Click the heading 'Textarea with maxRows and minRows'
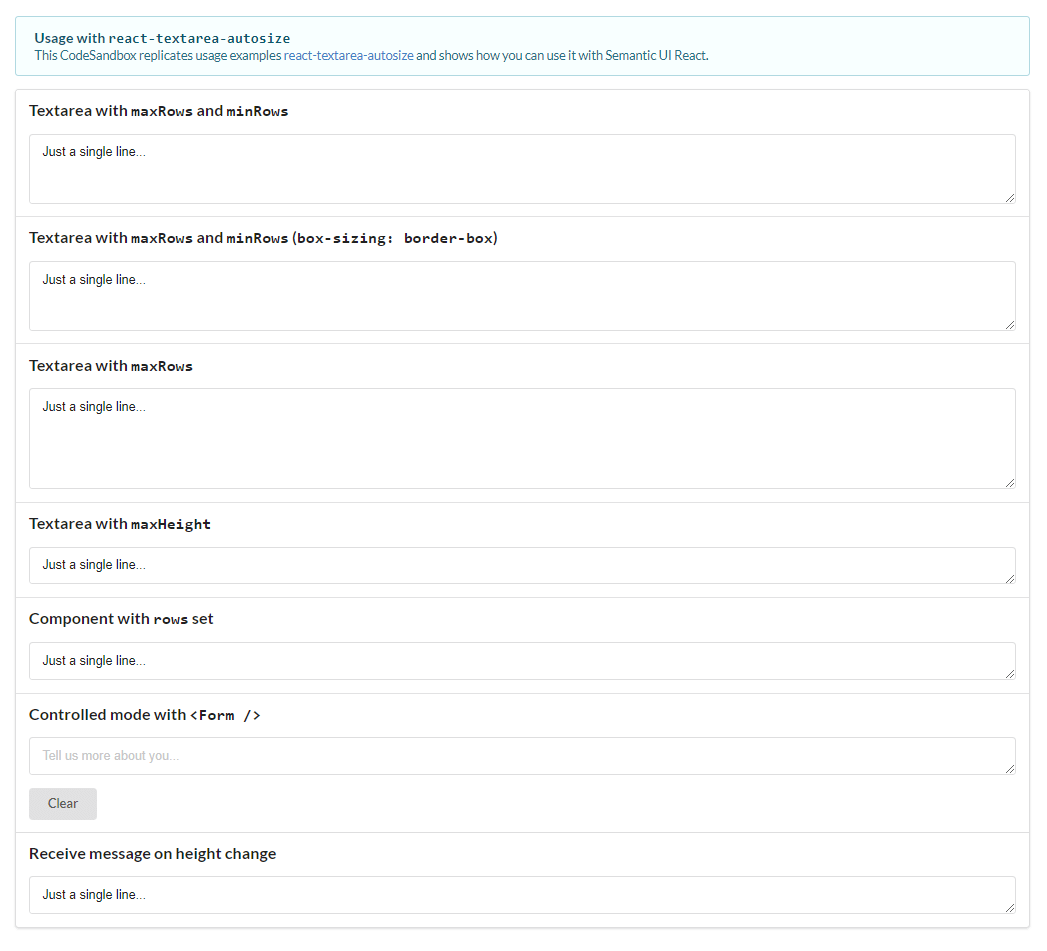The width and height of the screenshot is (1047, 951). [x=158, y=111]
